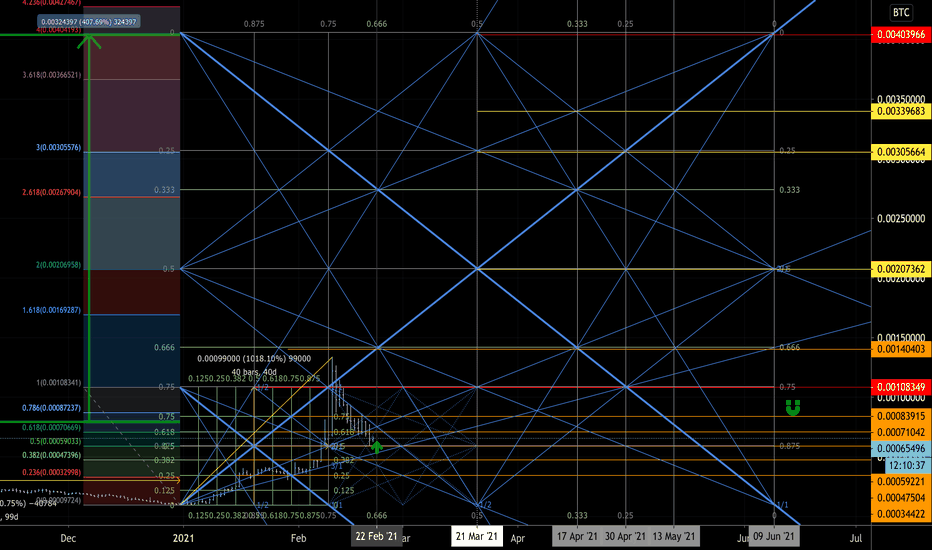
Task: Select the yellow 0.00339683 price label
Action: tap(901, 112)
